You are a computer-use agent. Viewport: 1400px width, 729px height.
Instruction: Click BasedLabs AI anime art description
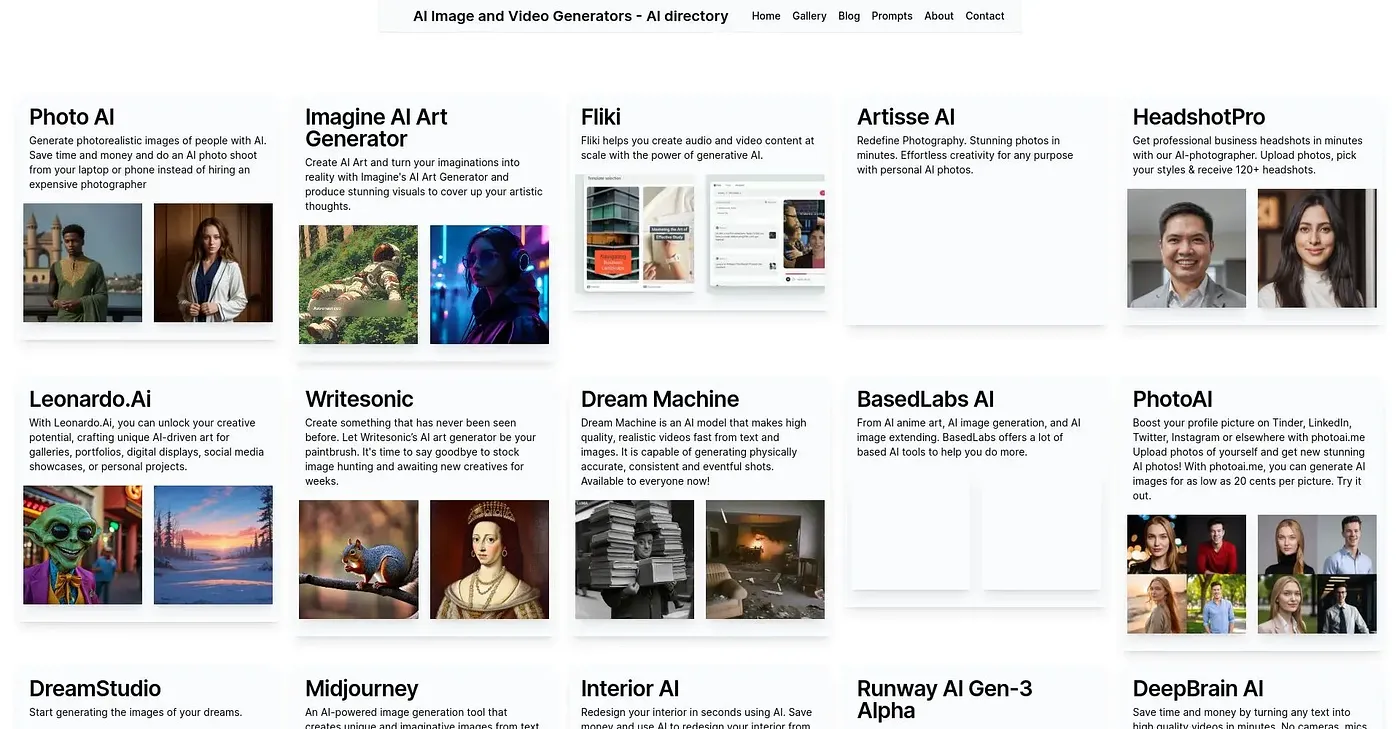tap(969, 437)
